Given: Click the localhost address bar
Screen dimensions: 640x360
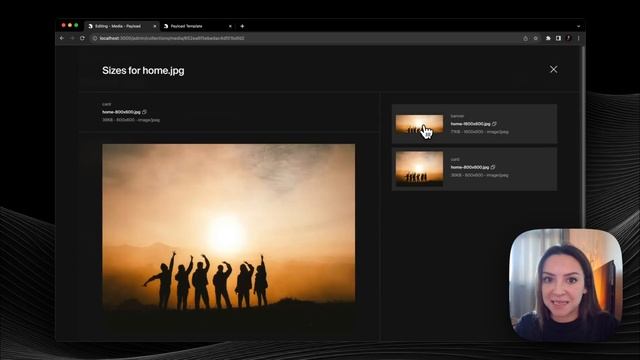Looking at the screenshot, I should pyautogui.click(x=306, y=38).
